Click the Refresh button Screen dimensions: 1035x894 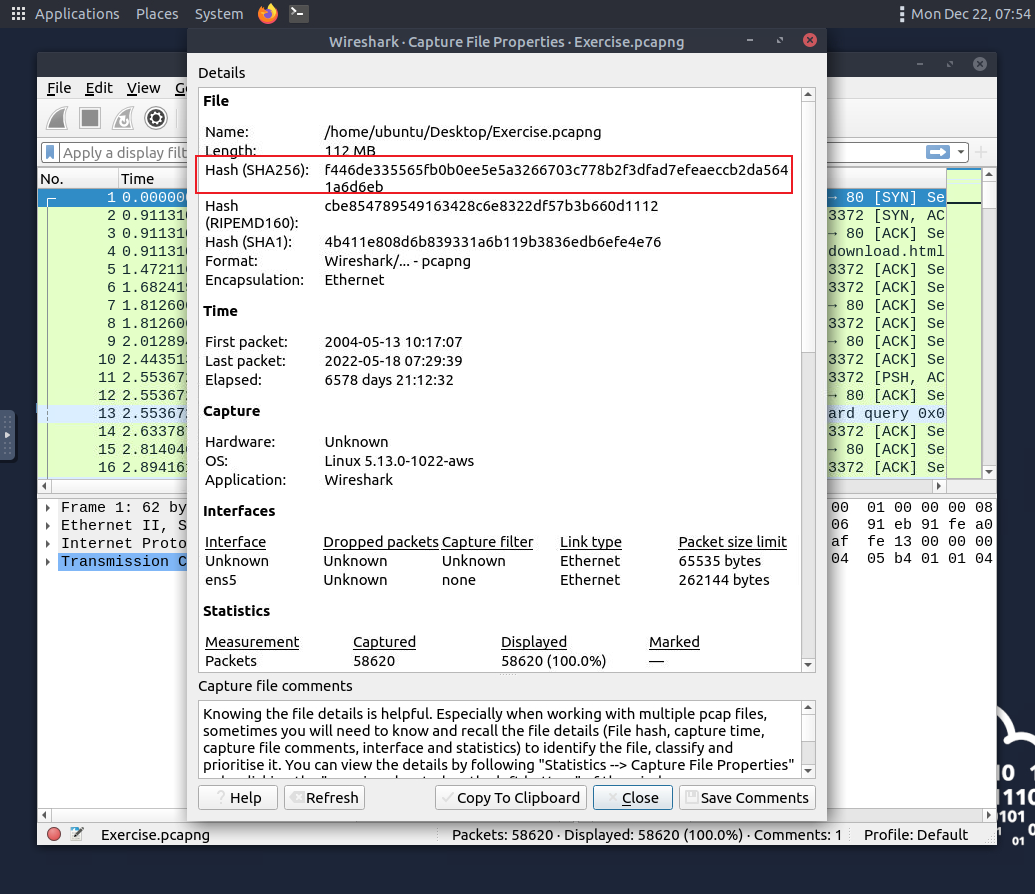(324, 798)
